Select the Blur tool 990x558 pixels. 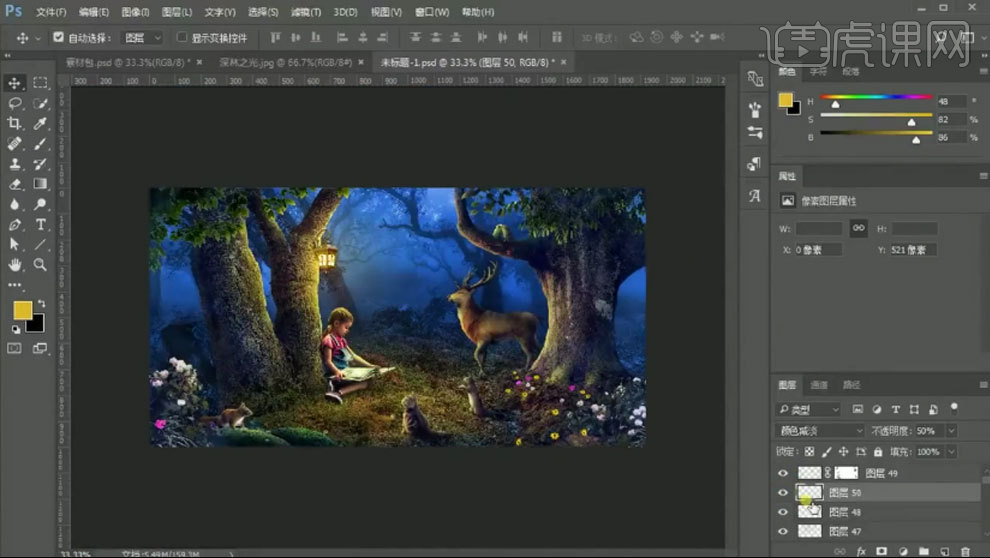(14, 204)
